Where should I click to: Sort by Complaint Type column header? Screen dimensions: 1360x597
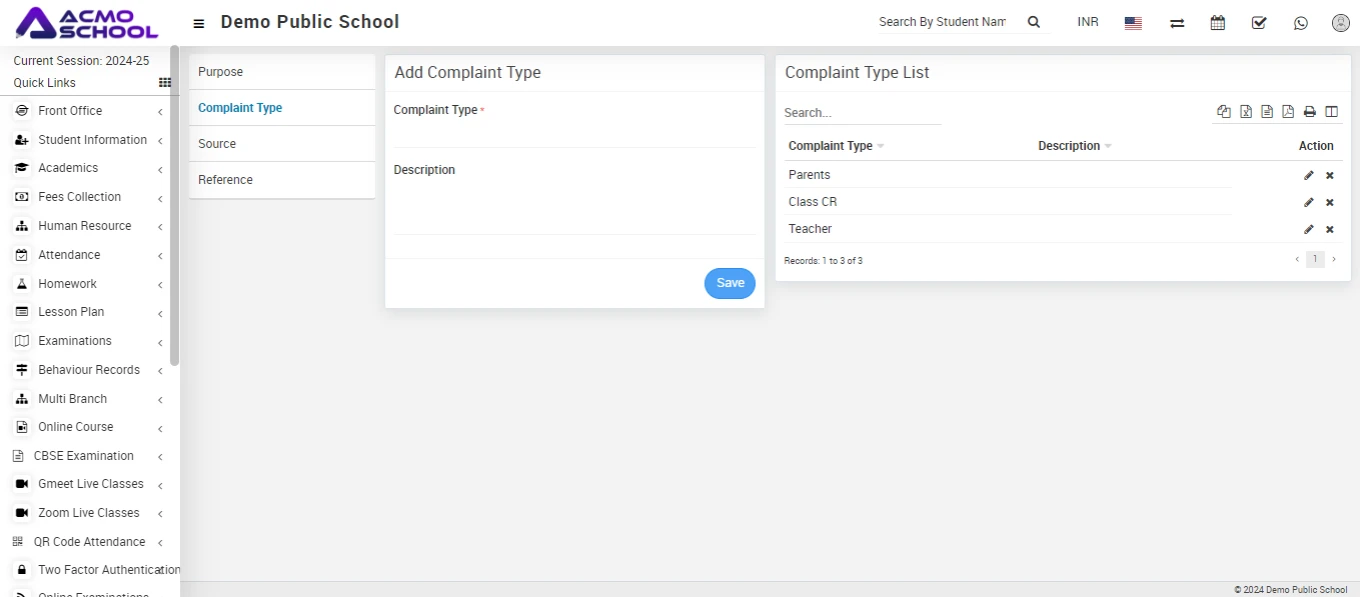[x=830, y=146]
